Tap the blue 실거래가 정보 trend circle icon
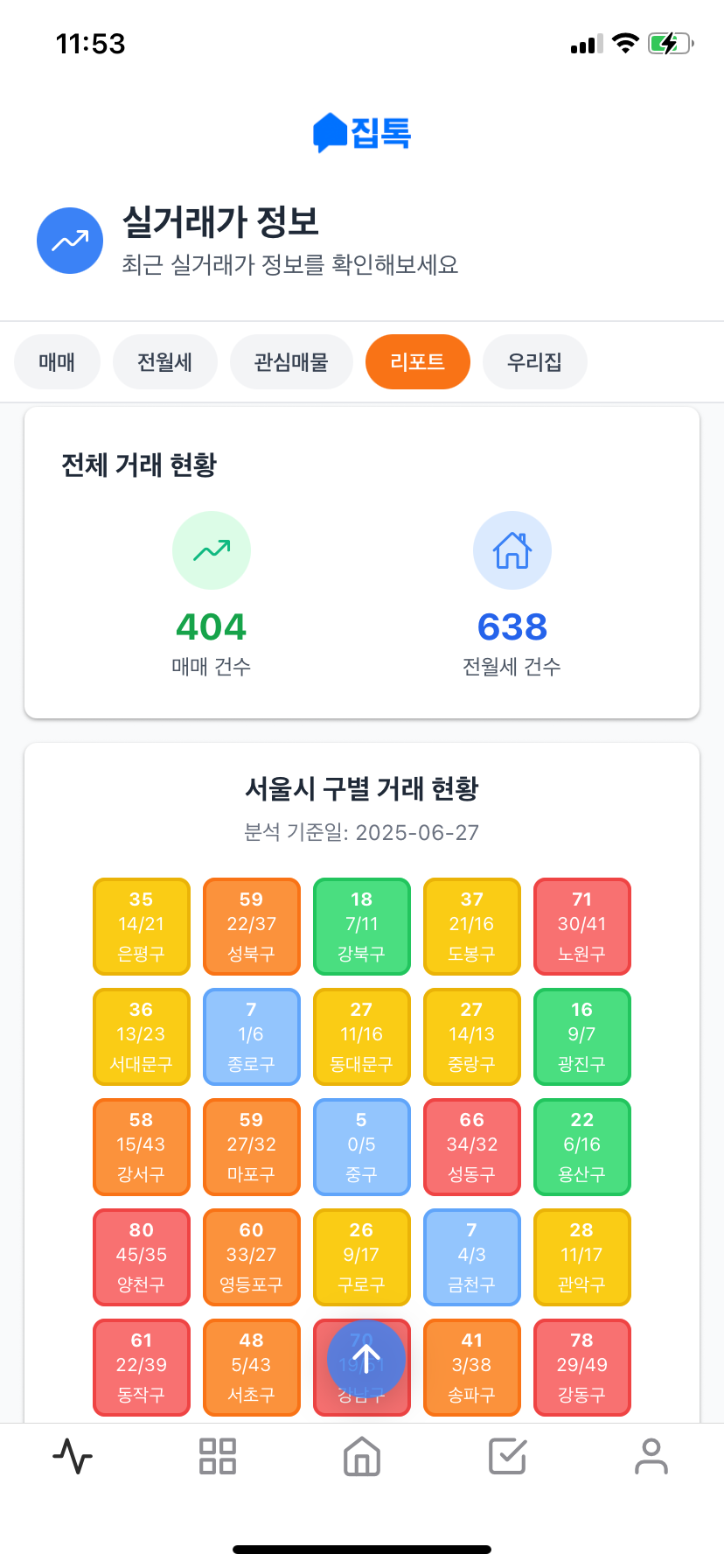 click(70, 241)
